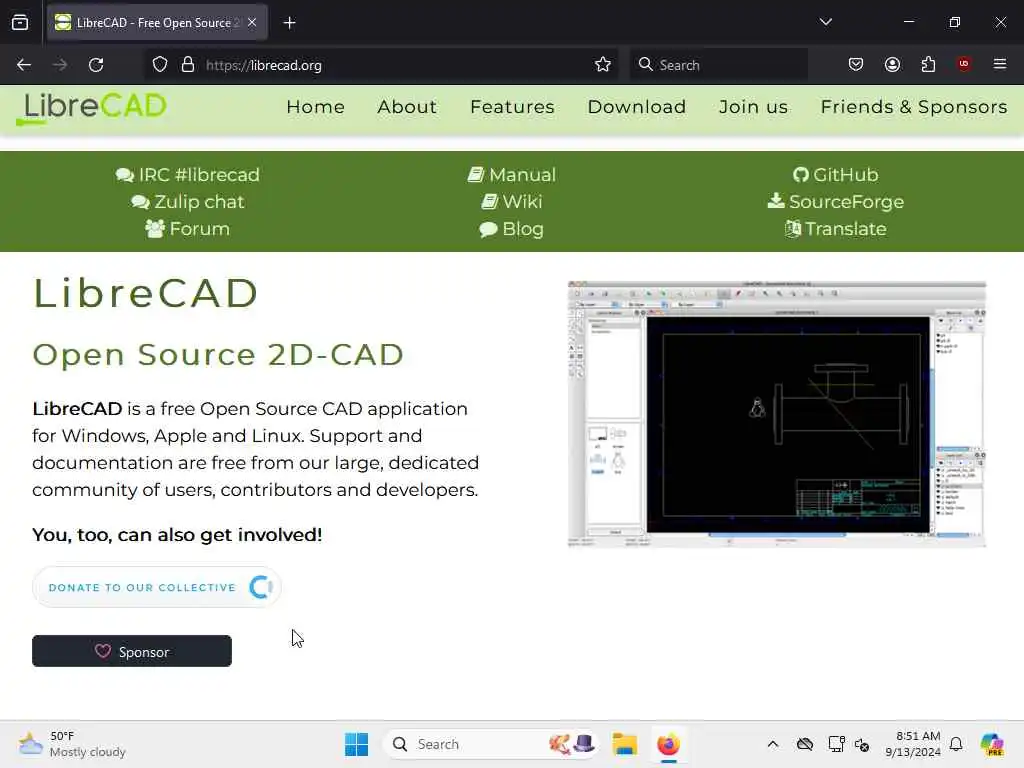Click the LibreCAD logo
Screen dimensions: 1024x768
92,108
